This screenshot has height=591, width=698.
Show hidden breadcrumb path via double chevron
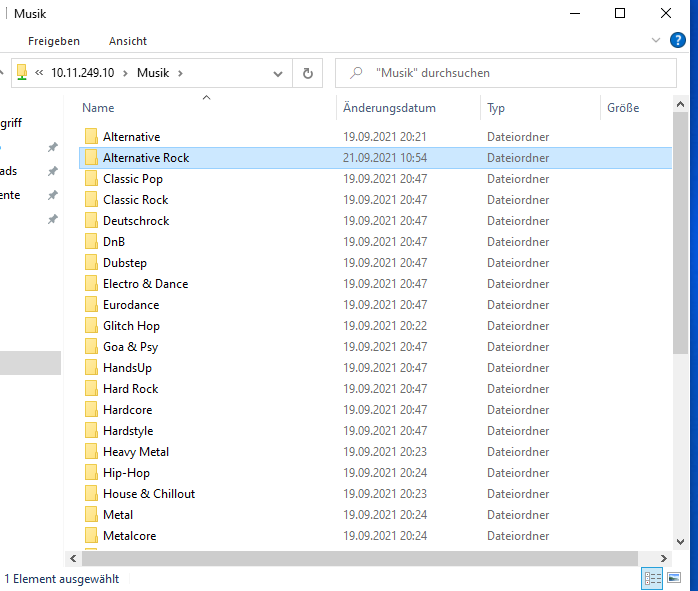tap(39, 73)
